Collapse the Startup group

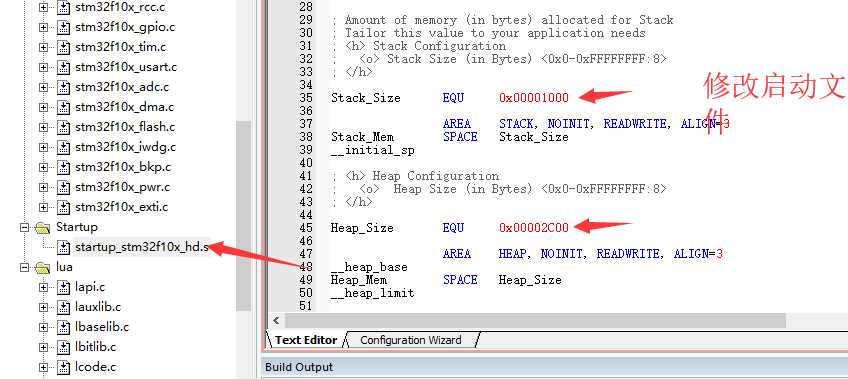(24, 228)
